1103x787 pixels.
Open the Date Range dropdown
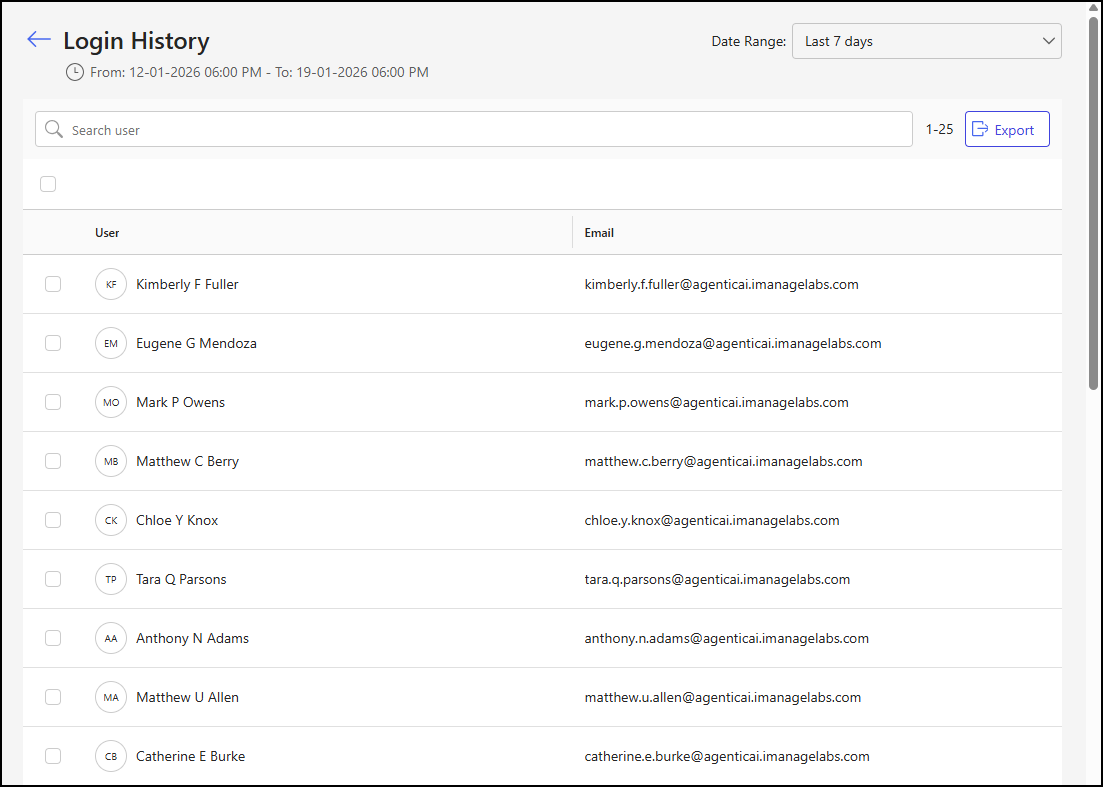point(926,41)
